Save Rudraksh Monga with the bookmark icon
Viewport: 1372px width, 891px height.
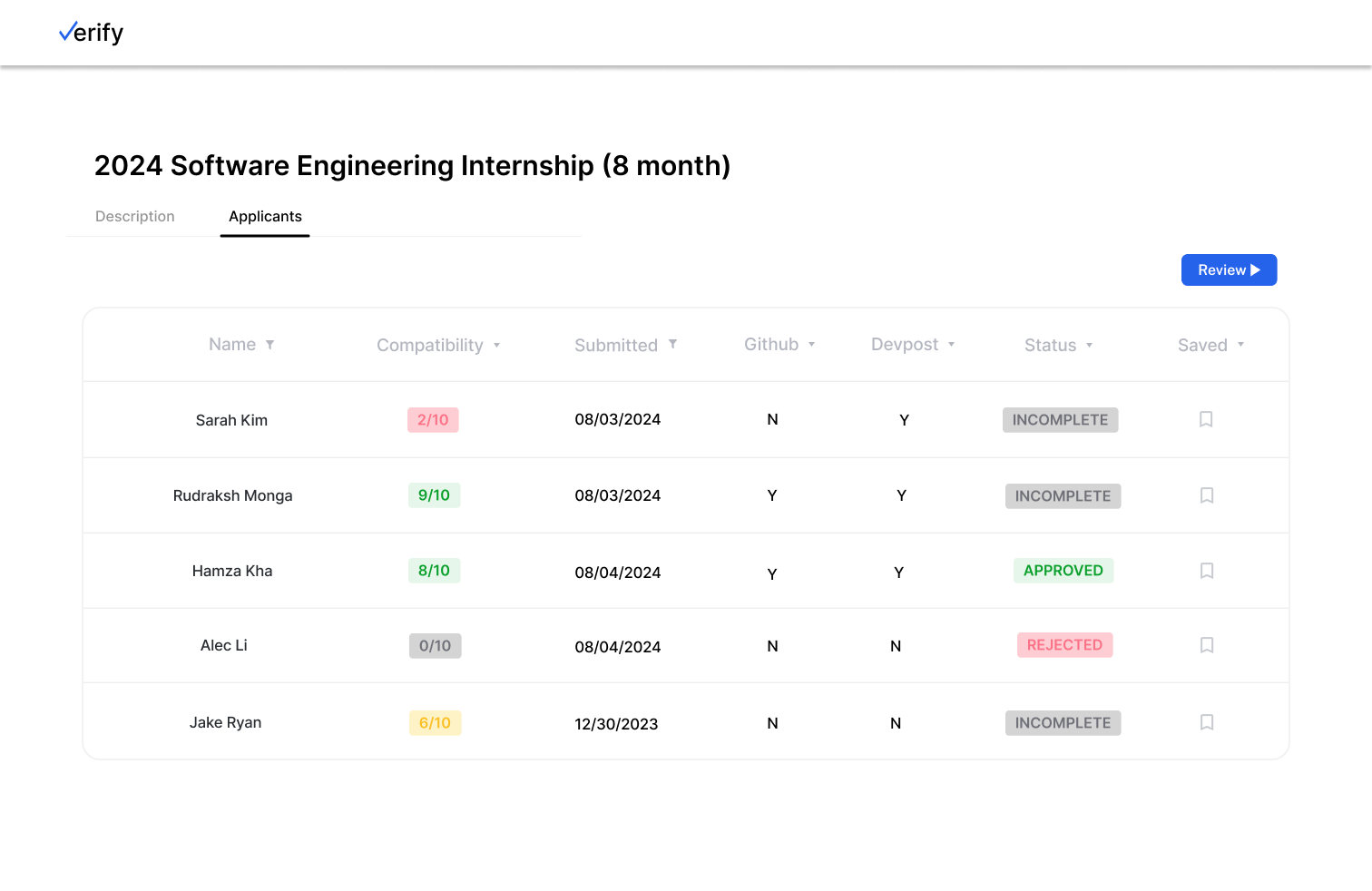click(1207, 495)
